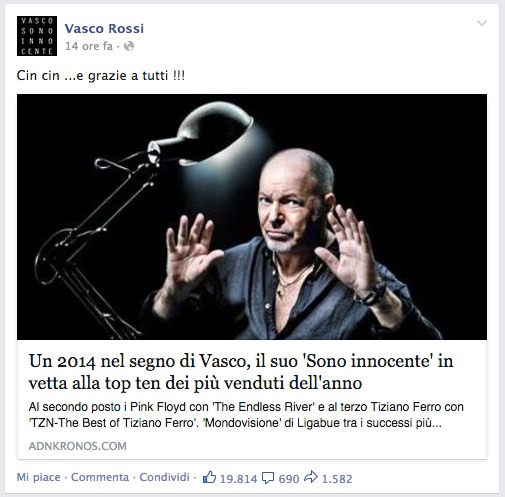The height and width of the screenshot is (497, 505).
Task: Visit the ADNKRONOS.COM source link
Action: pyautogui.click(x=77, y=446)
